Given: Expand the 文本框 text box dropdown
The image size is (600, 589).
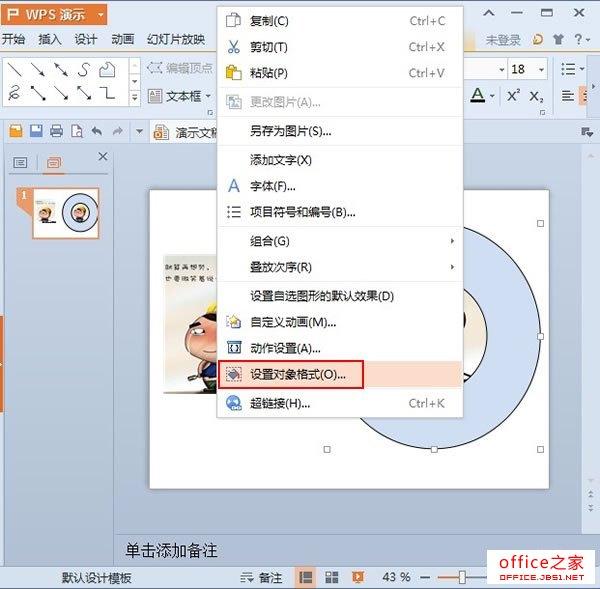Looking at the screenshot, I should 209,97.
